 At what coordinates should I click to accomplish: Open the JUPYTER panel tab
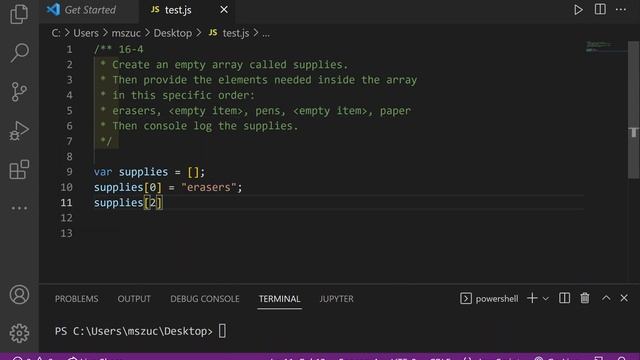(336, 299)
